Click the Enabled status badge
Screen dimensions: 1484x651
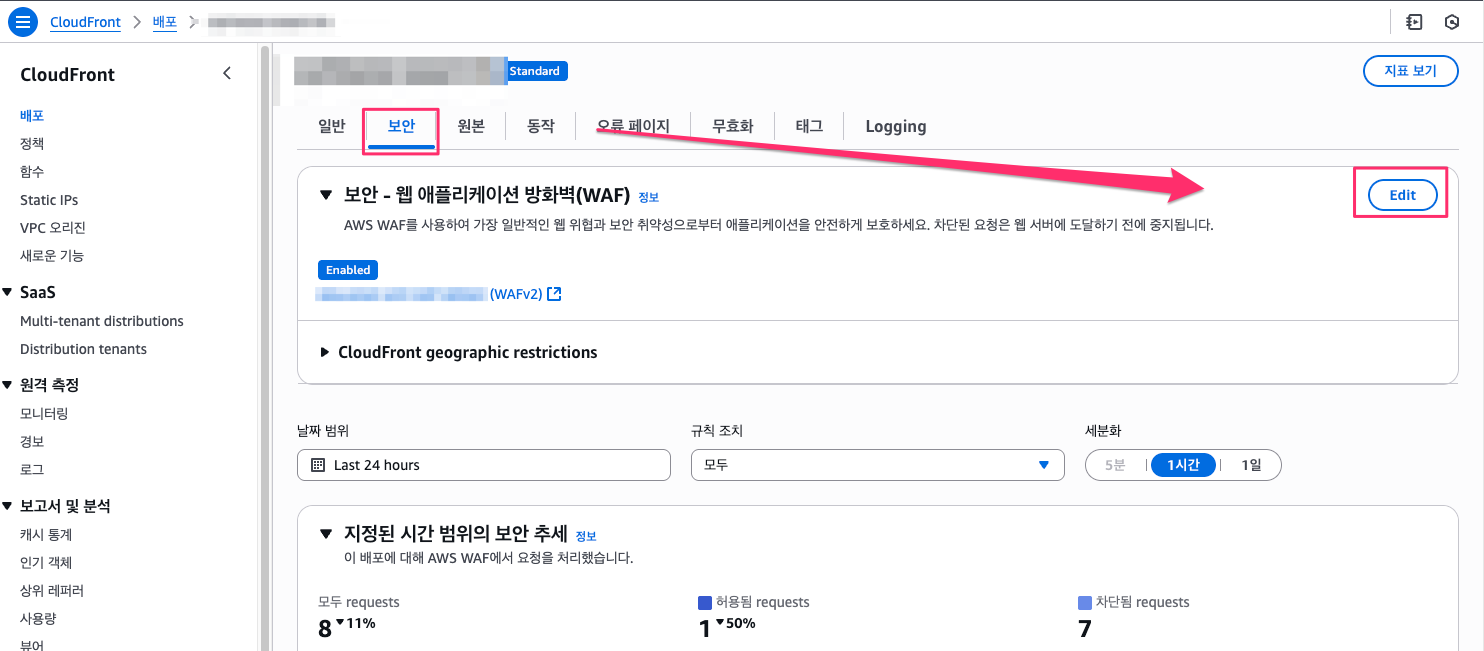pyautogui.click(x=348, y=270)
